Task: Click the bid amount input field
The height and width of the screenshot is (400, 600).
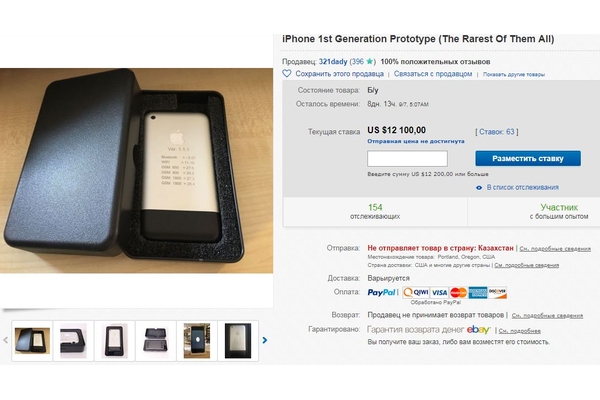Action: (407, 158)
